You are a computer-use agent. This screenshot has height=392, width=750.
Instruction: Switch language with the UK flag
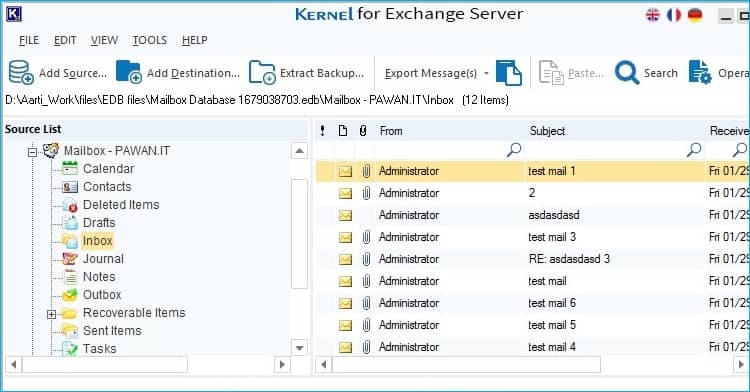pyautogui.click(x=652, y=15)
